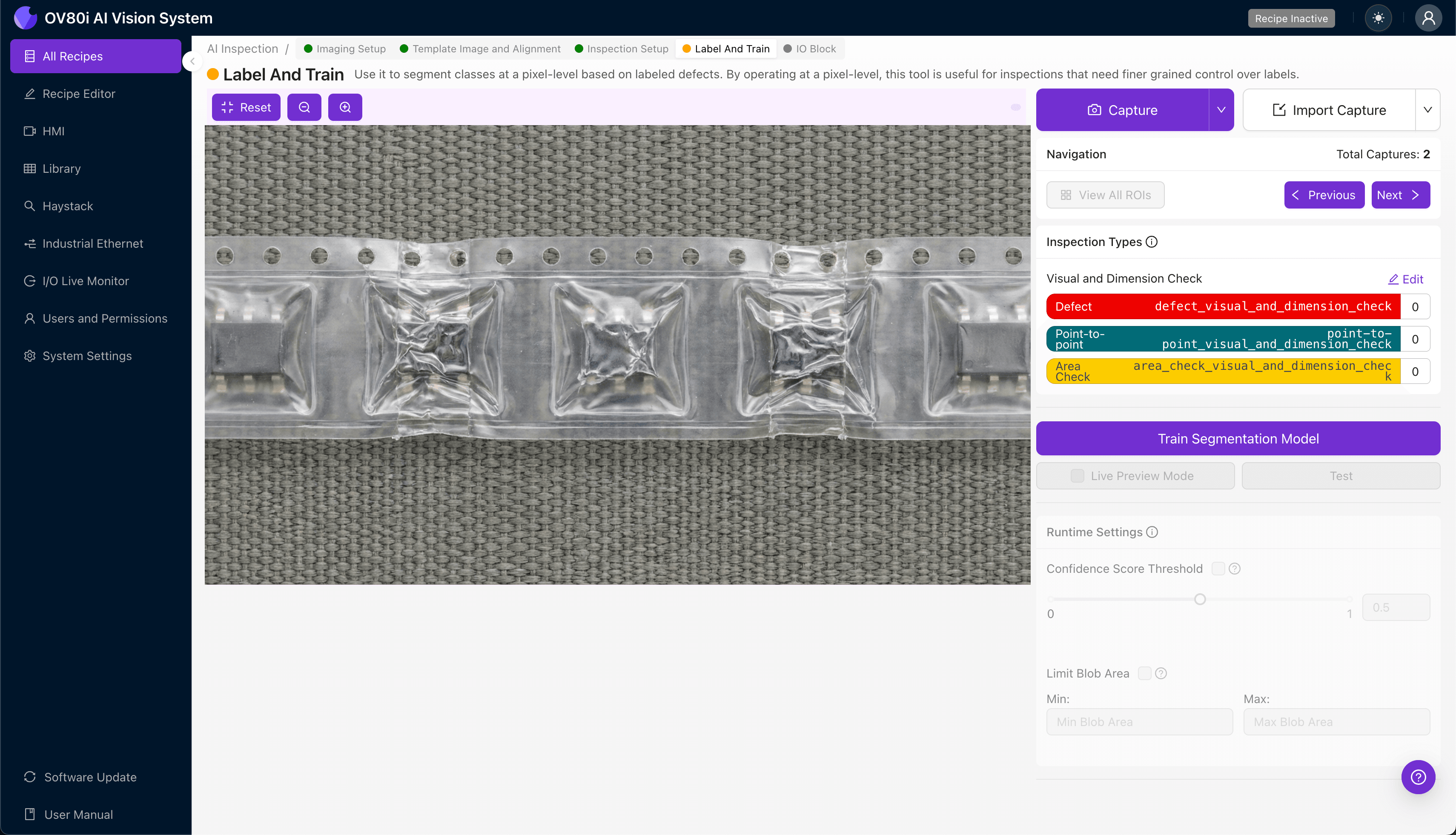Screen dimensions: 1456x835
Task: Expand the Capture button dropdown arrow
Action: (x=1221, y=110)
